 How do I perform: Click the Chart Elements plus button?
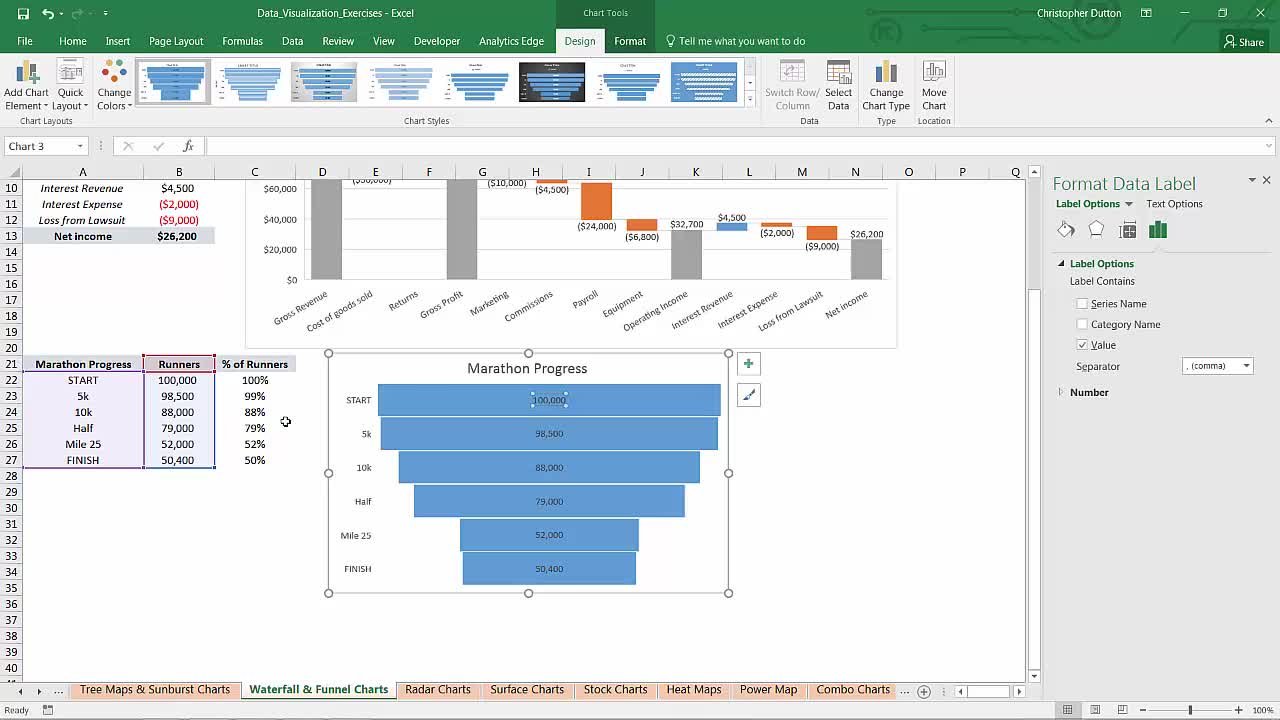click(748, 364)
